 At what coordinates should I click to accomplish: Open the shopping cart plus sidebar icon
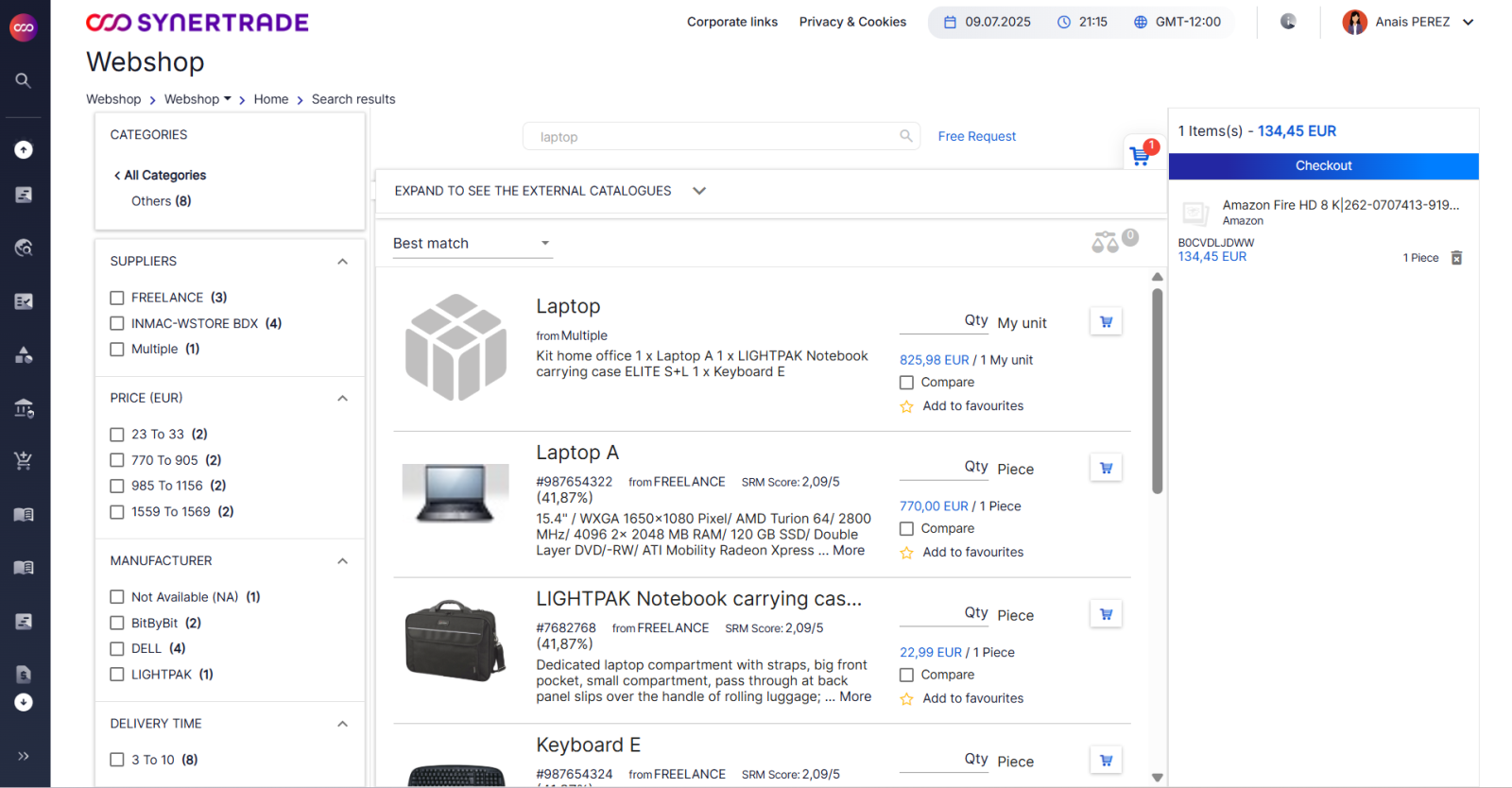pos(24,461)
